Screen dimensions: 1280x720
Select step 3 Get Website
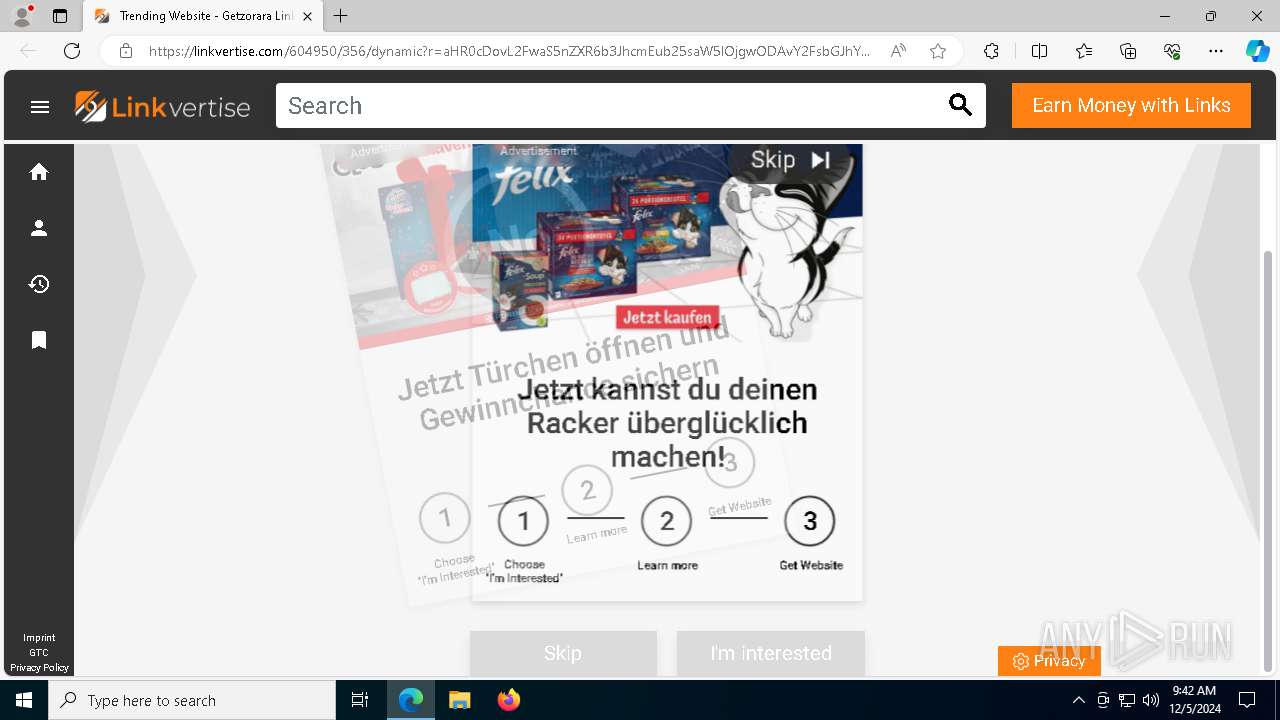coord(810,521)
